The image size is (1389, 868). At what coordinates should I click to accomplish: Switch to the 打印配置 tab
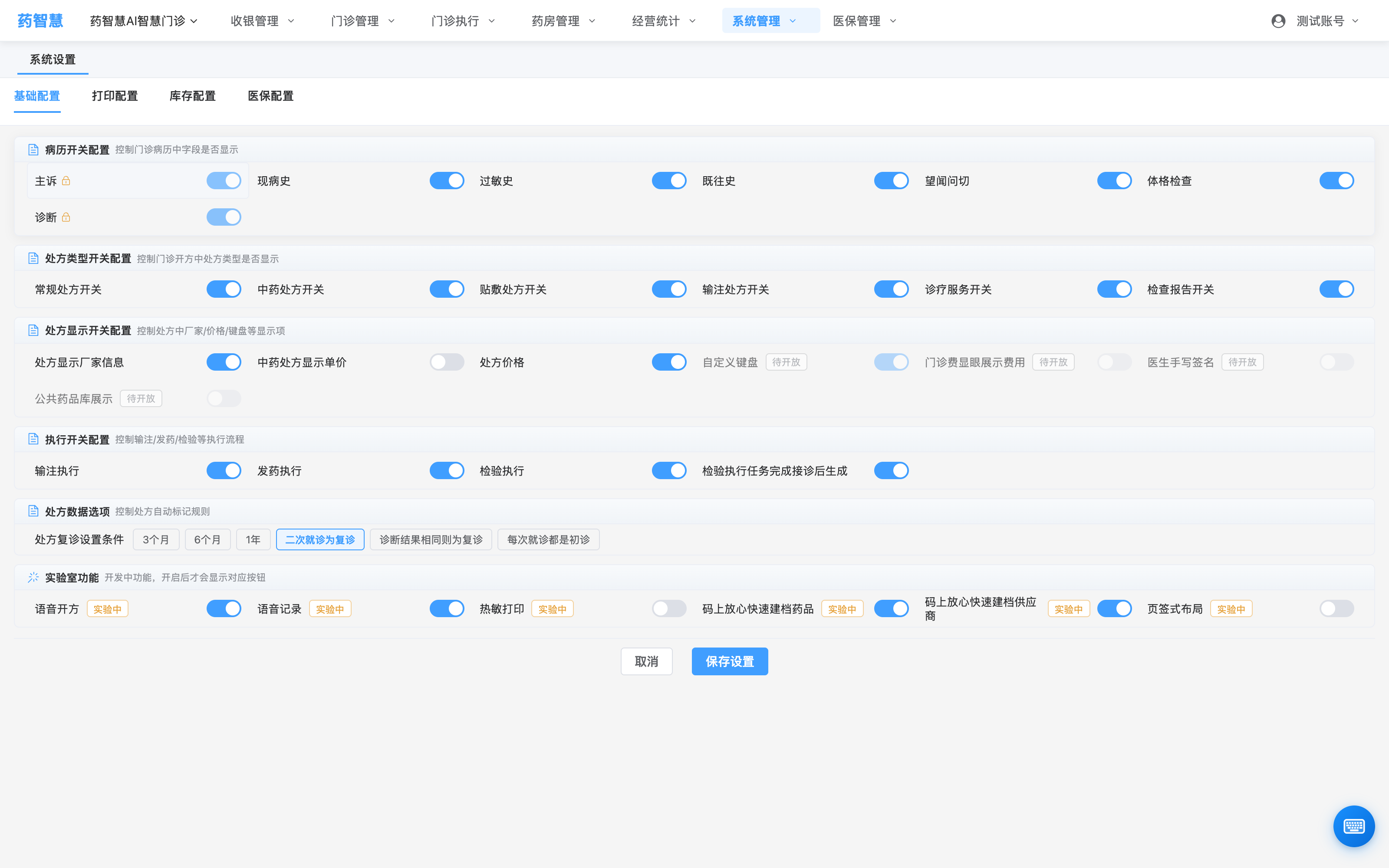(x=115, y=96)
